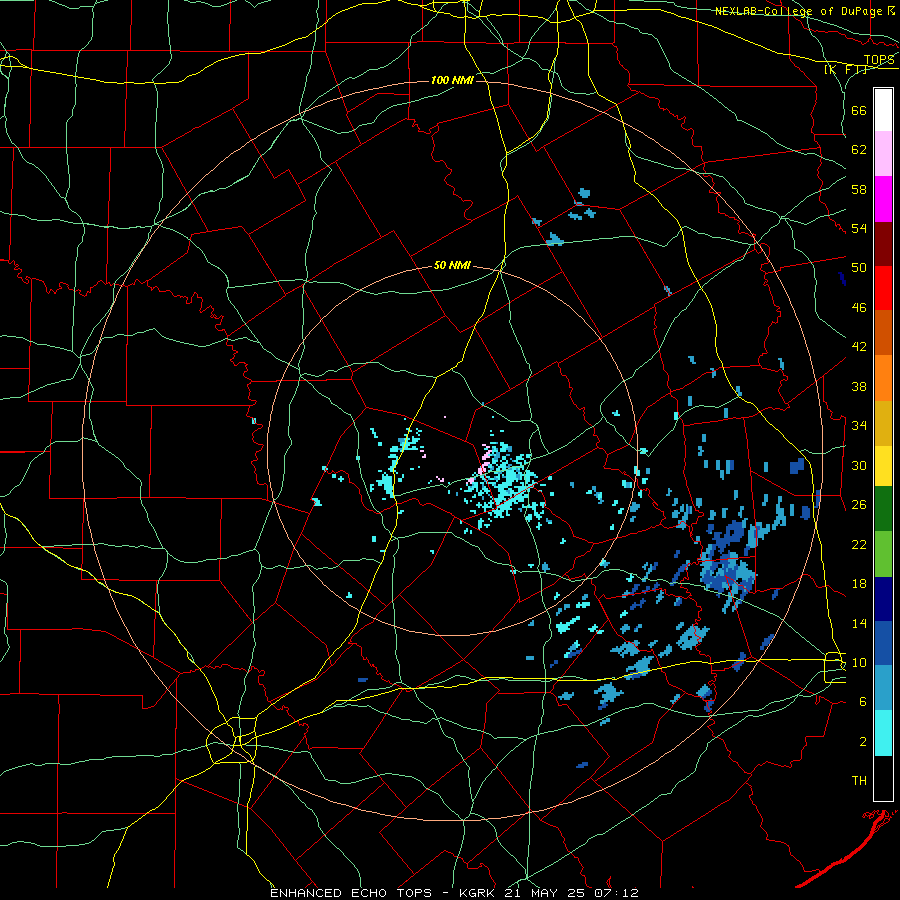Click the "62" legend value
Viewport: 900px width, 900px height.
[859, 150]
